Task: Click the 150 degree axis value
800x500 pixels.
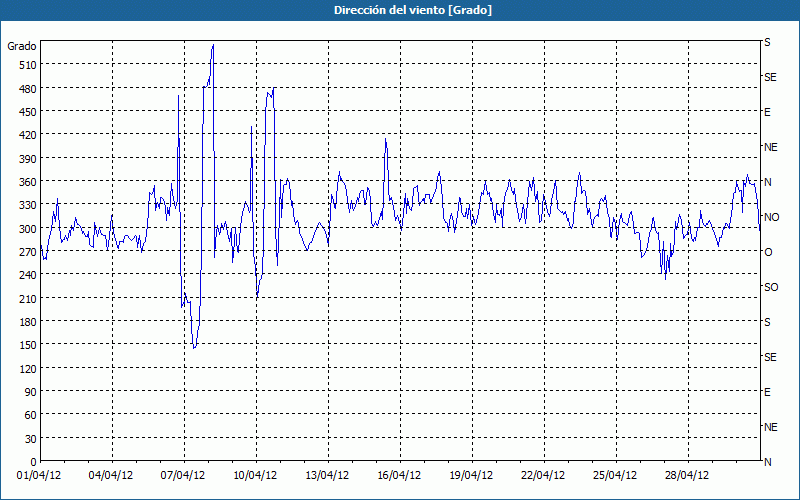Action: [x=28, y=345]
